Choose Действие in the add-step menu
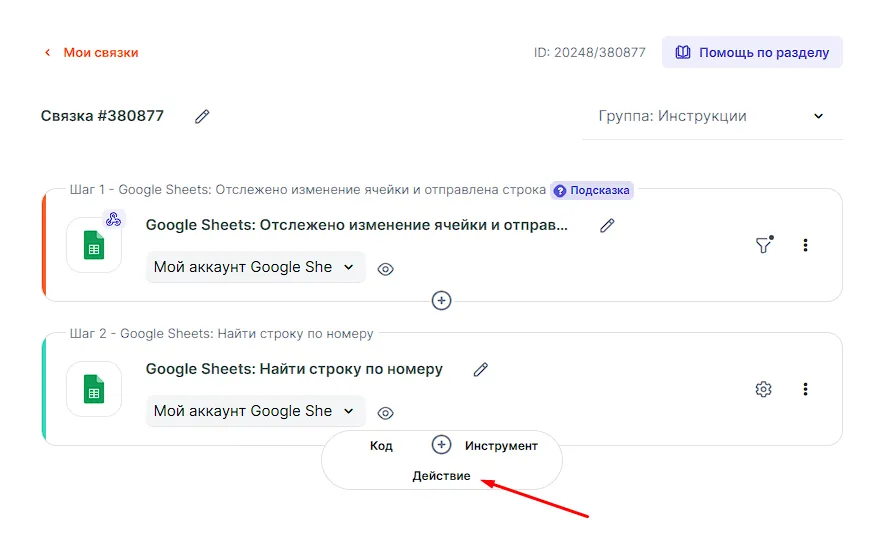Image resolution: width=876 pixels, height=555 pixels. [x=441, y=476]
